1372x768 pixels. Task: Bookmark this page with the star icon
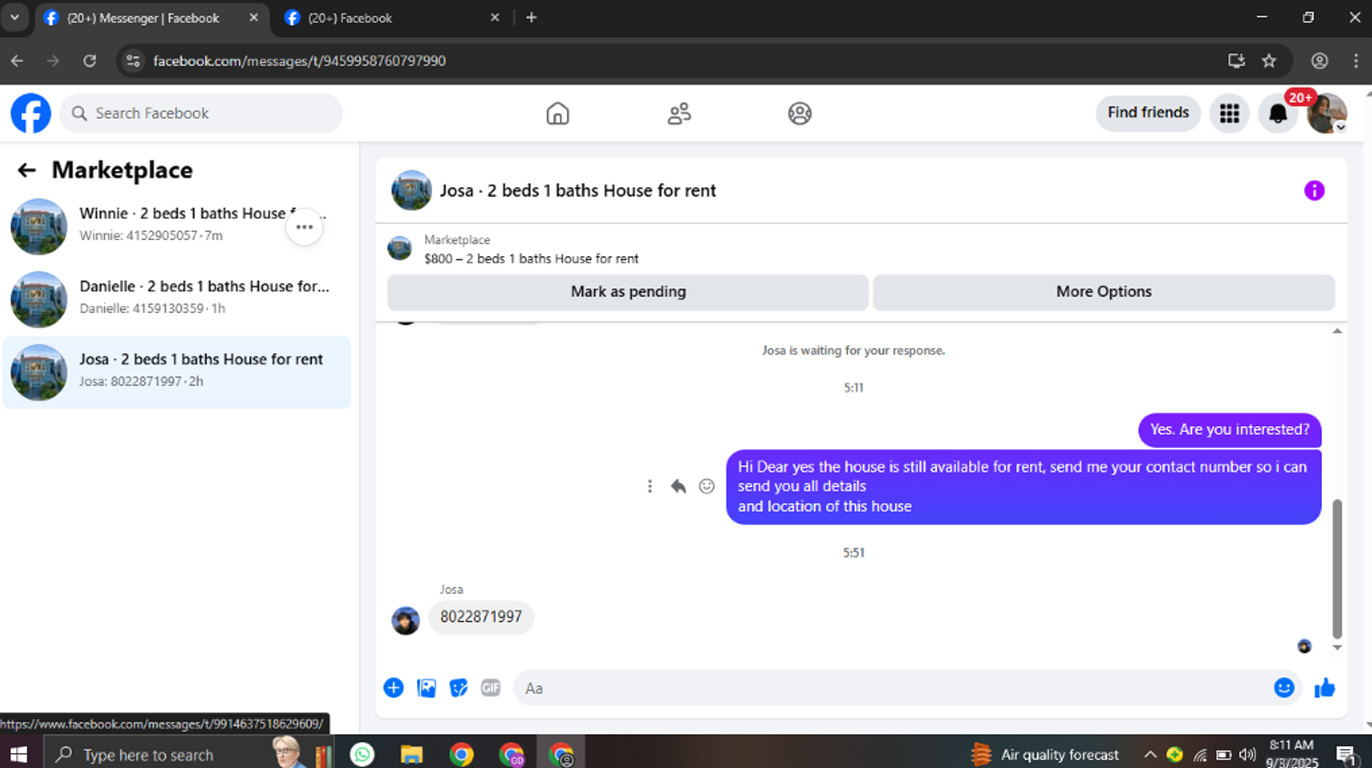tap(1269, 61)
